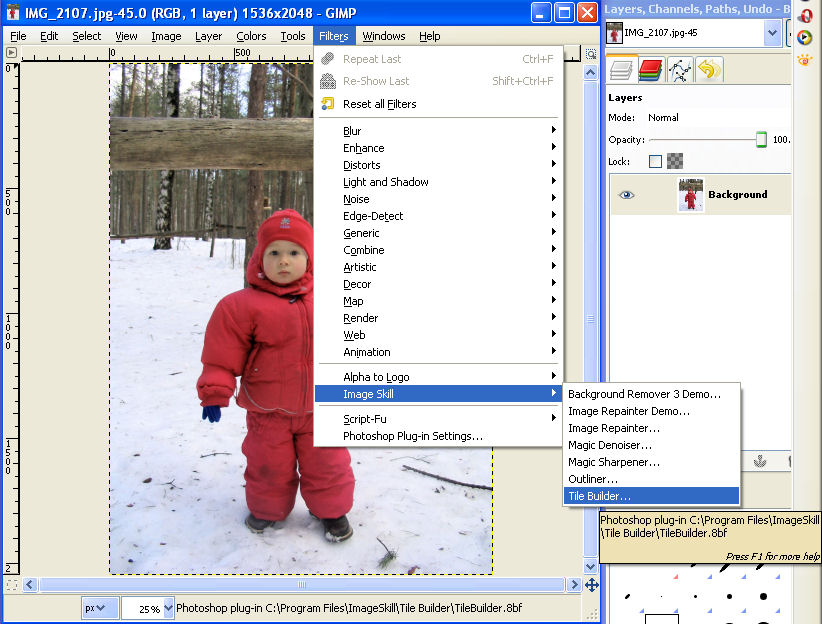The height and width of the screenshot is (624, 822).
Task: Toggle the lock alpha checkerboard control
Action: [x=677, y=160]
